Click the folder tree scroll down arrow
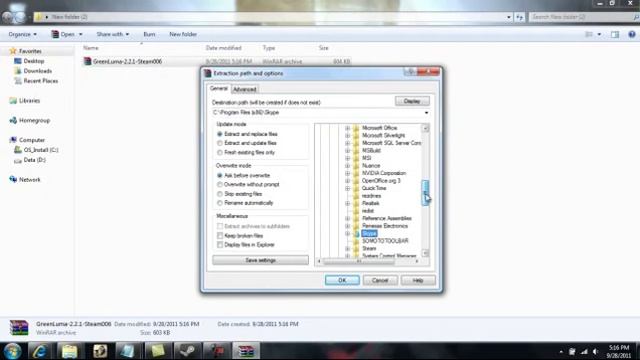 tap(425, 253)
